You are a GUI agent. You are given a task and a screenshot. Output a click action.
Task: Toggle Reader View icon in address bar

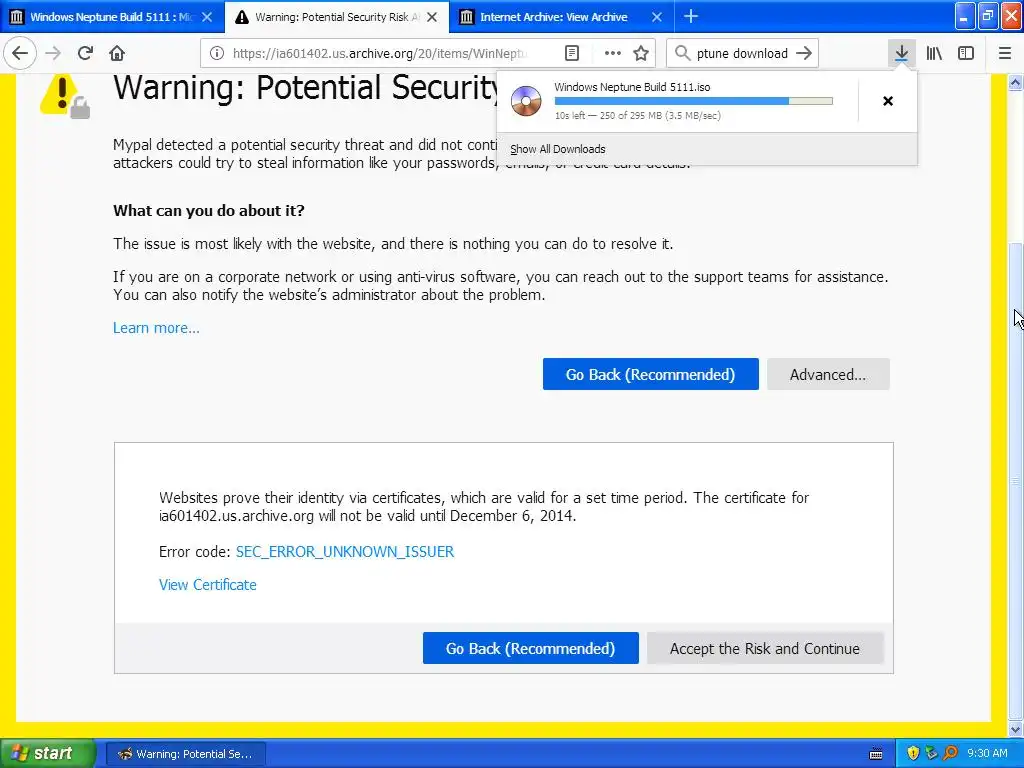[x=571, y=54]
